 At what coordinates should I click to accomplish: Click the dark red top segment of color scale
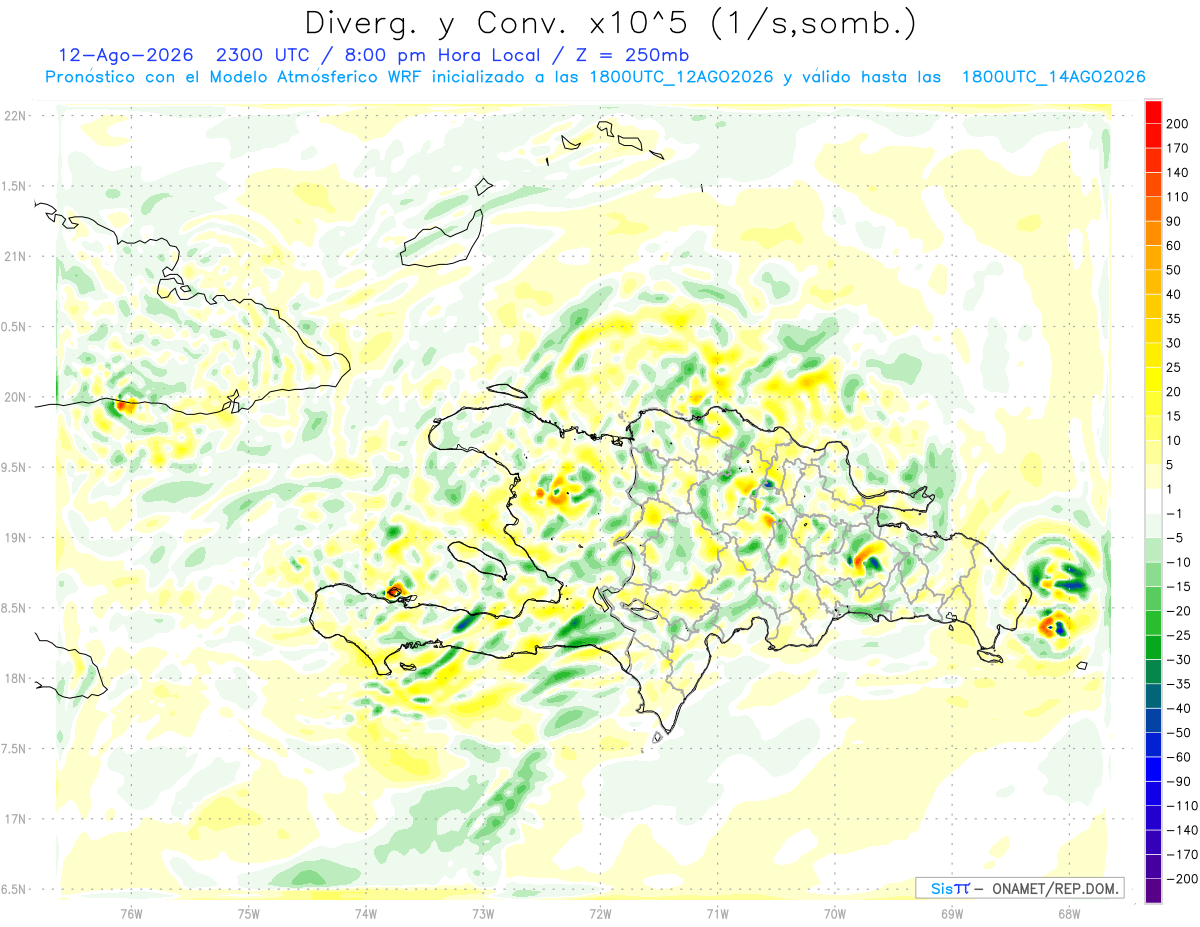click(1153, 111)
